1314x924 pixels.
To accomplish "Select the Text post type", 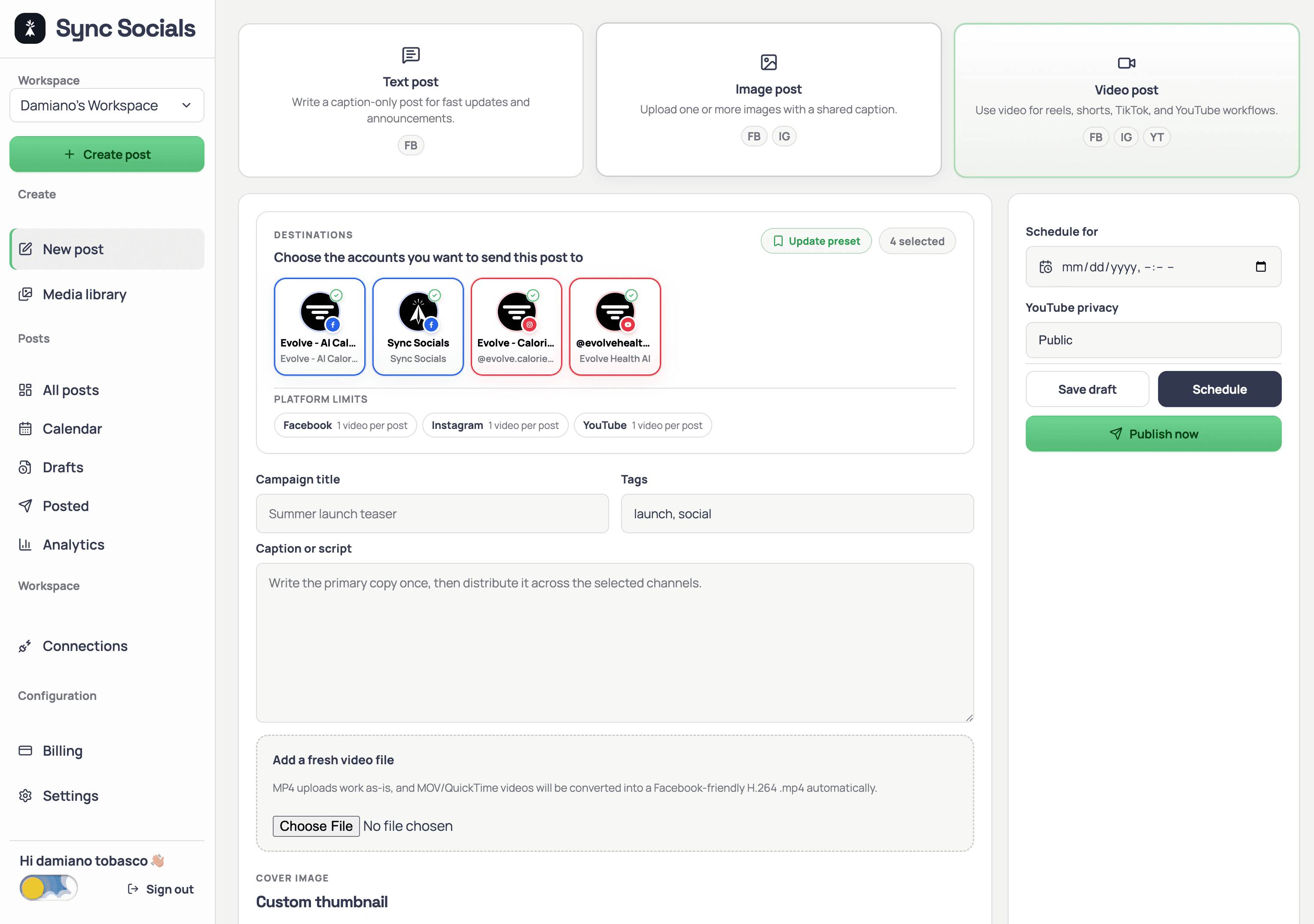I will pyautogui.click(x=410, y=100).
